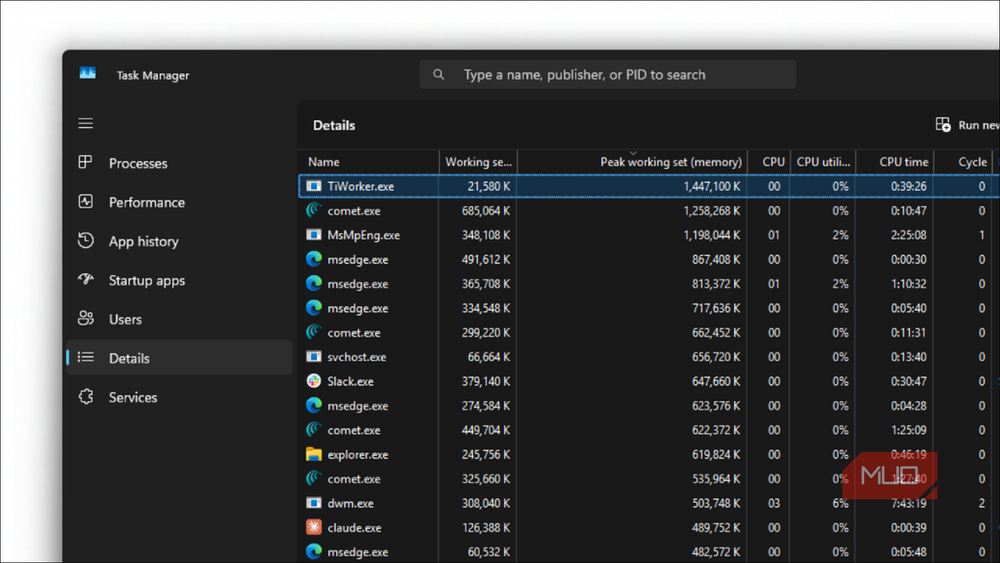Select the TiWorker.exe row name
The height and width of the screenshot is (563, 1000).
click(360, 186)
